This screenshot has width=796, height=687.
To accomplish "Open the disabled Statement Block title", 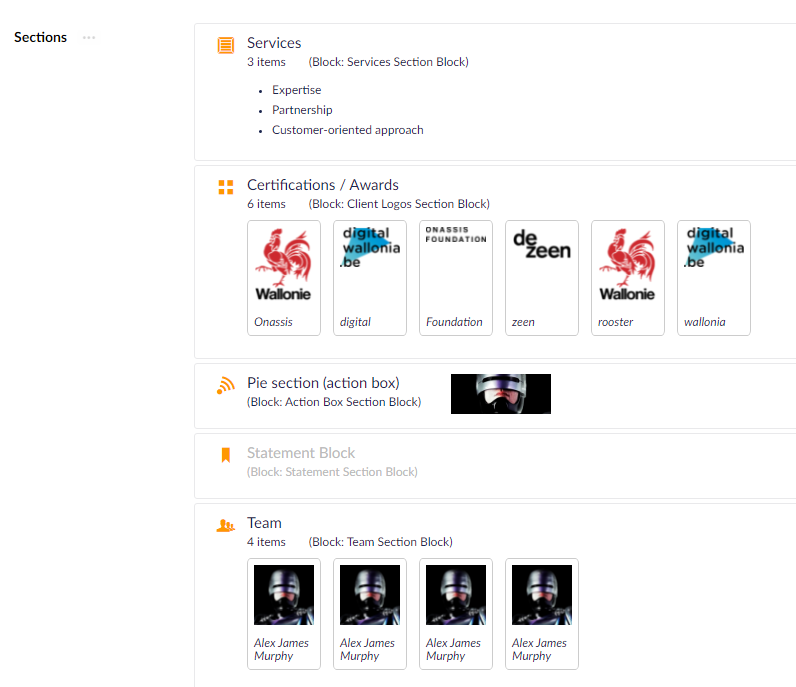I will 301,453.
